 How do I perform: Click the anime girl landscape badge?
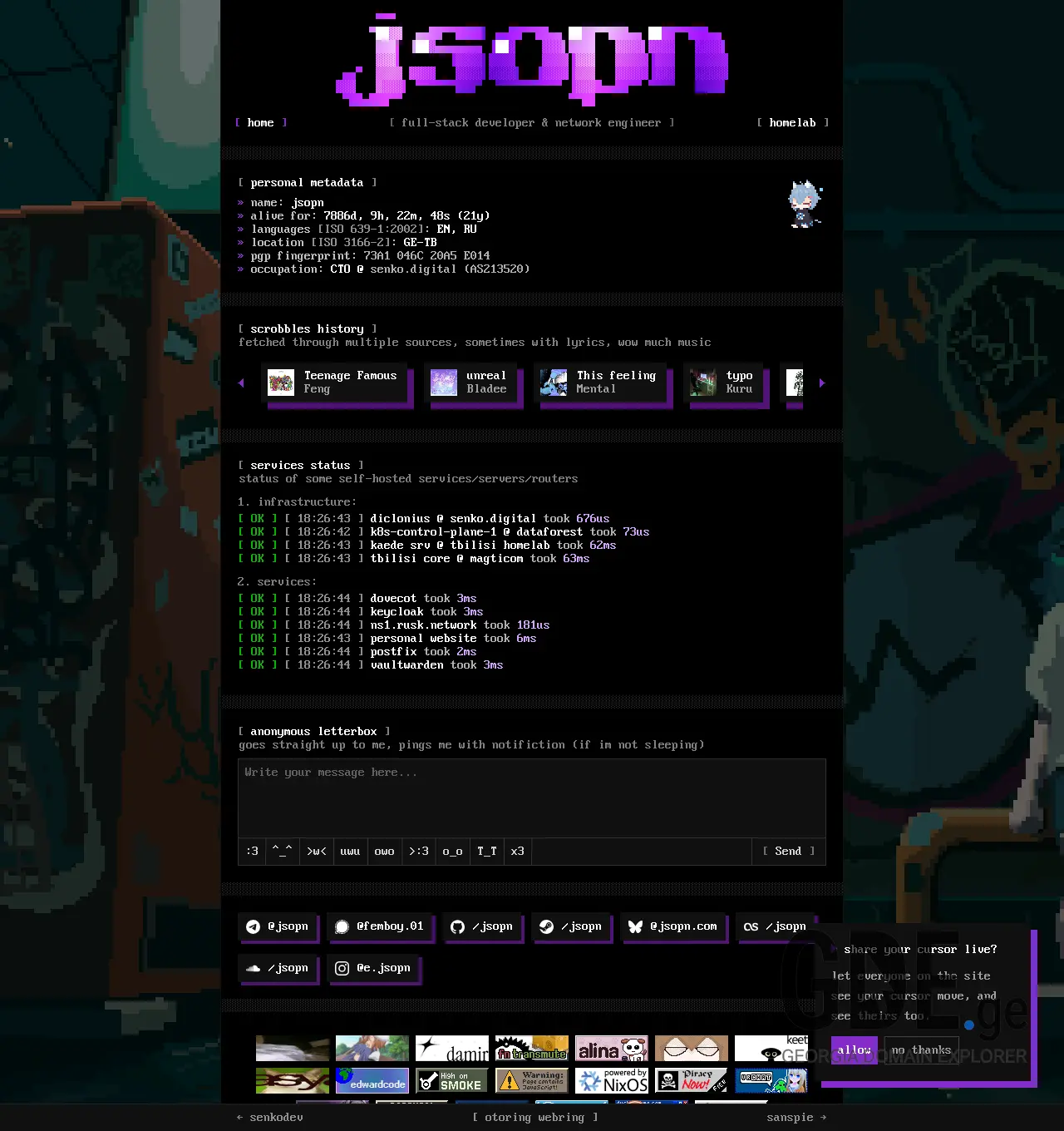372,1048
